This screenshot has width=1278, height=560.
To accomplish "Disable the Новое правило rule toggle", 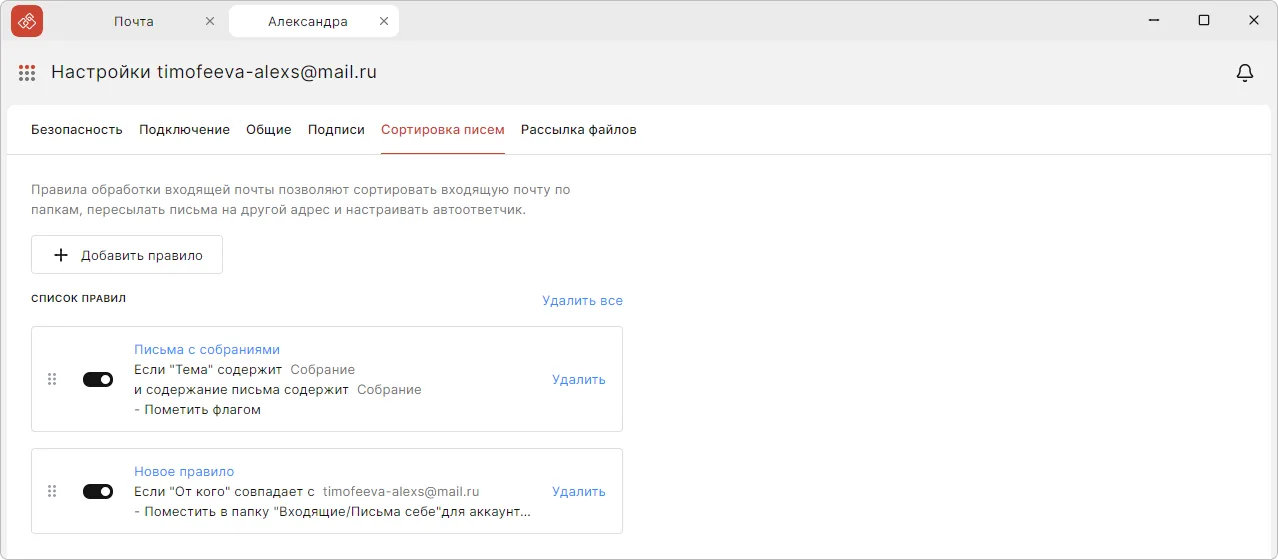I will (x=98, y=491).
